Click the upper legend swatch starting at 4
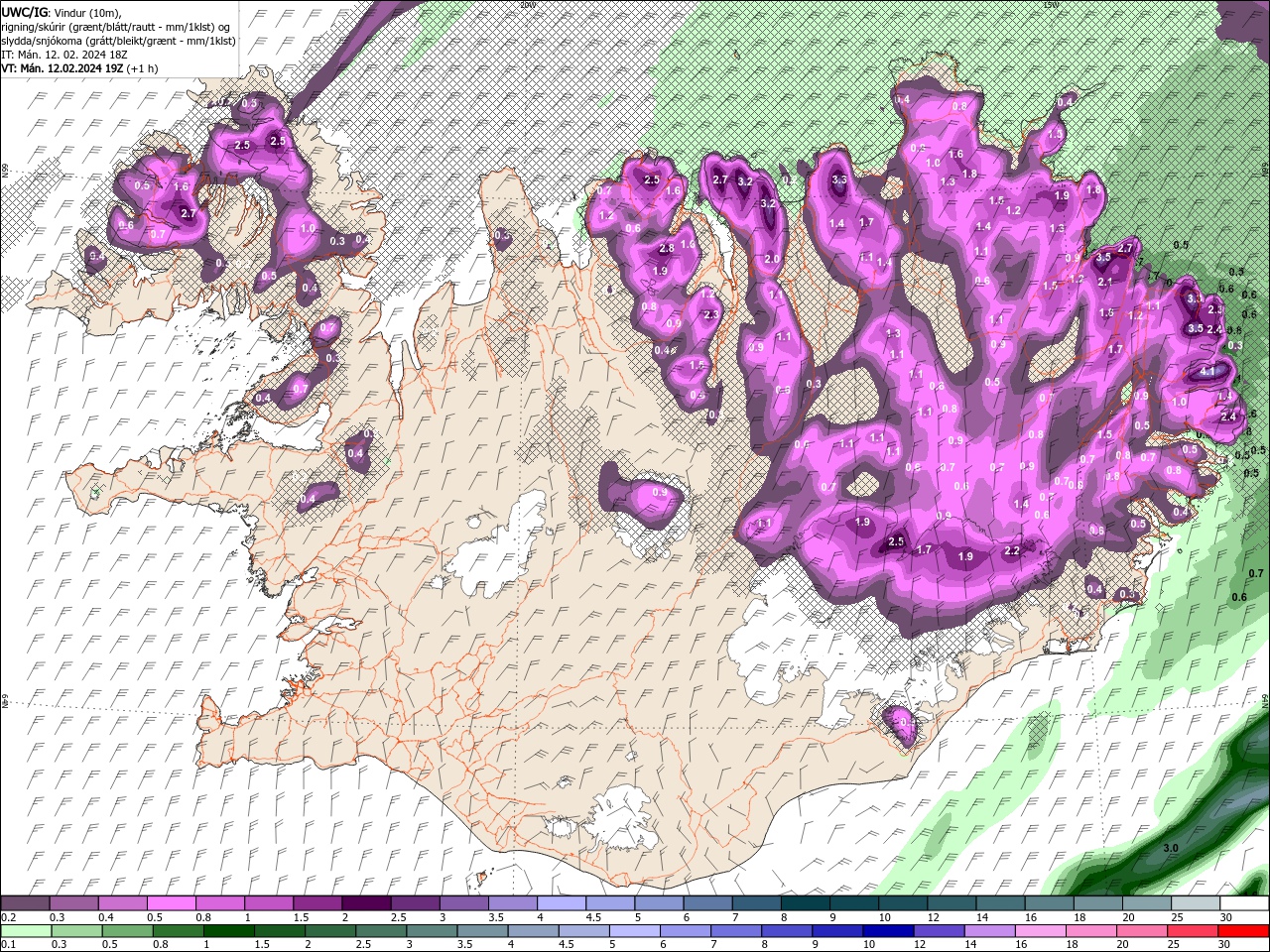The width and height of the screenshot is (1270, 952). 560,903
